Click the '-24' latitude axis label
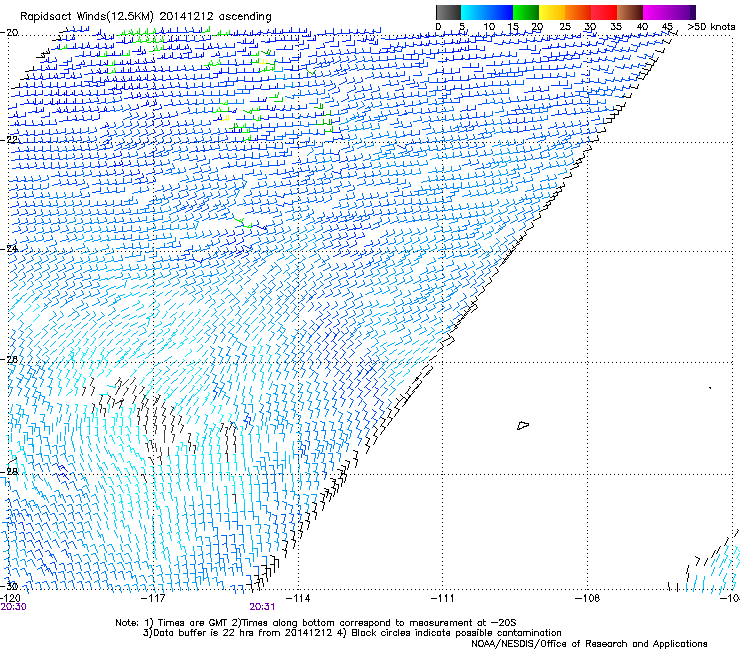This screenshot has height=650, width=740. 9,249
